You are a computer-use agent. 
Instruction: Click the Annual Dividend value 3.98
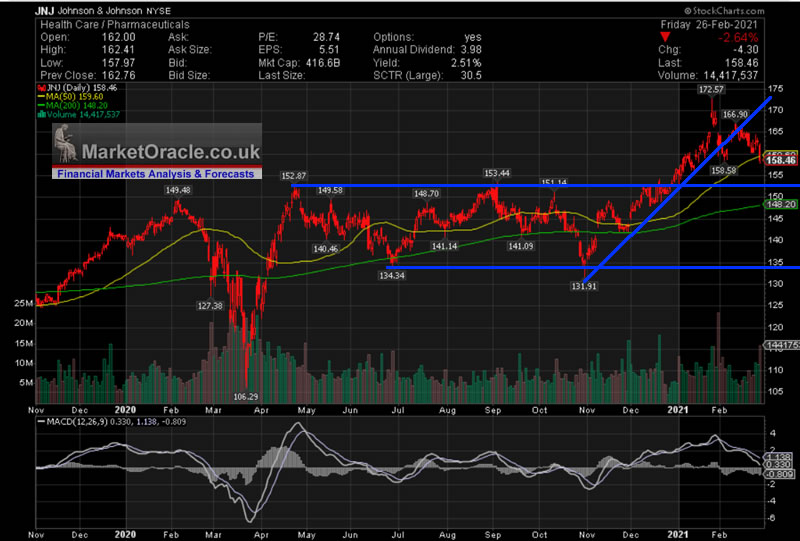(470, 50)
